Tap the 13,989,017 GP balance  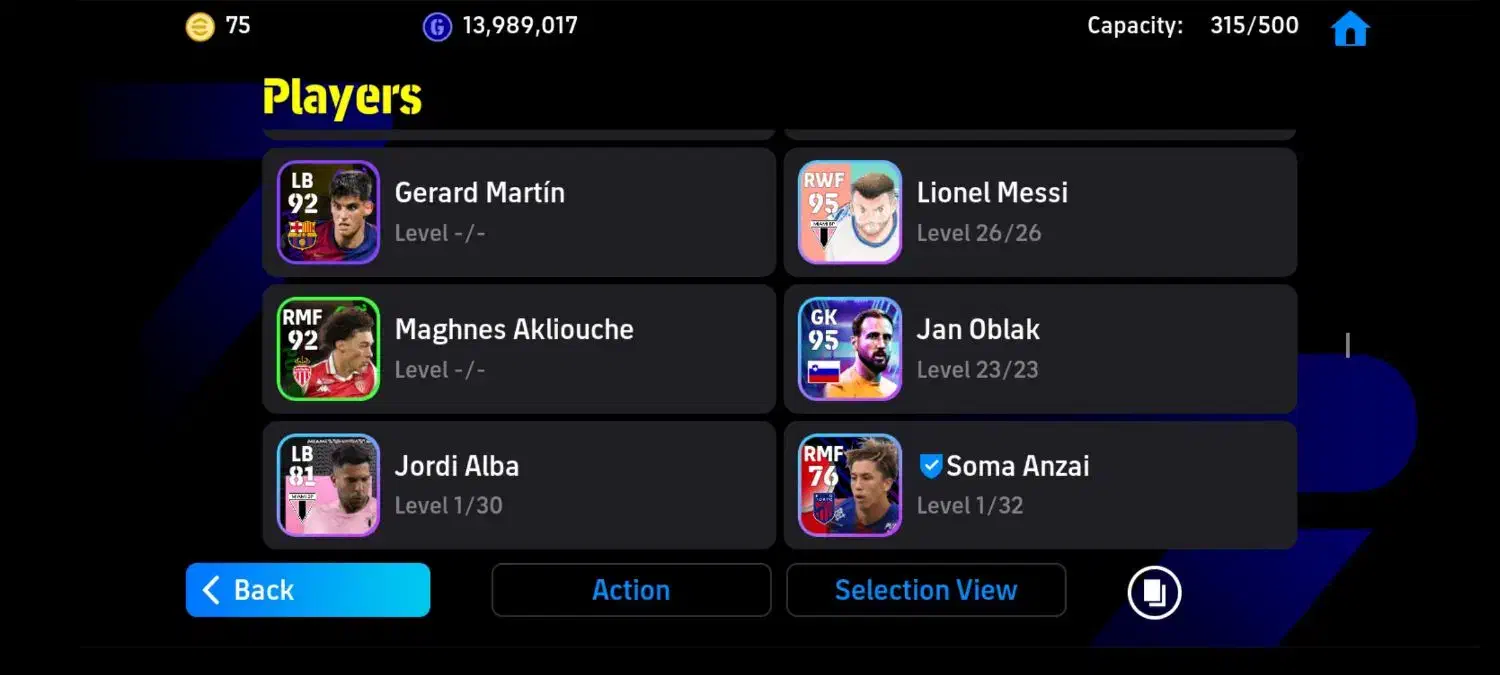click(520, 26)
